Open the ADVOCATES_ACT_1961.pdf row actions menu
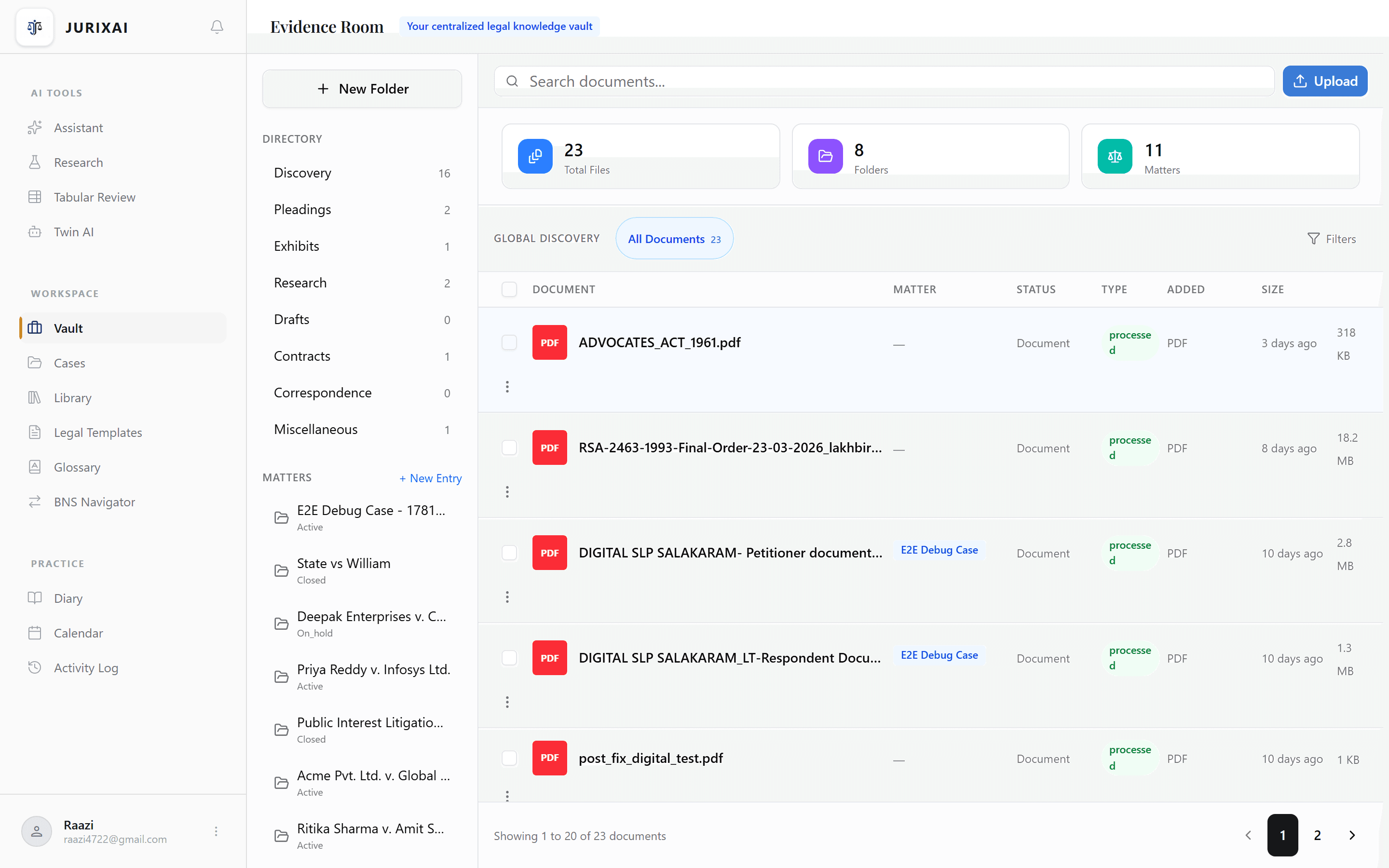Screen dimensions: 1389x868 pos(507,387)
